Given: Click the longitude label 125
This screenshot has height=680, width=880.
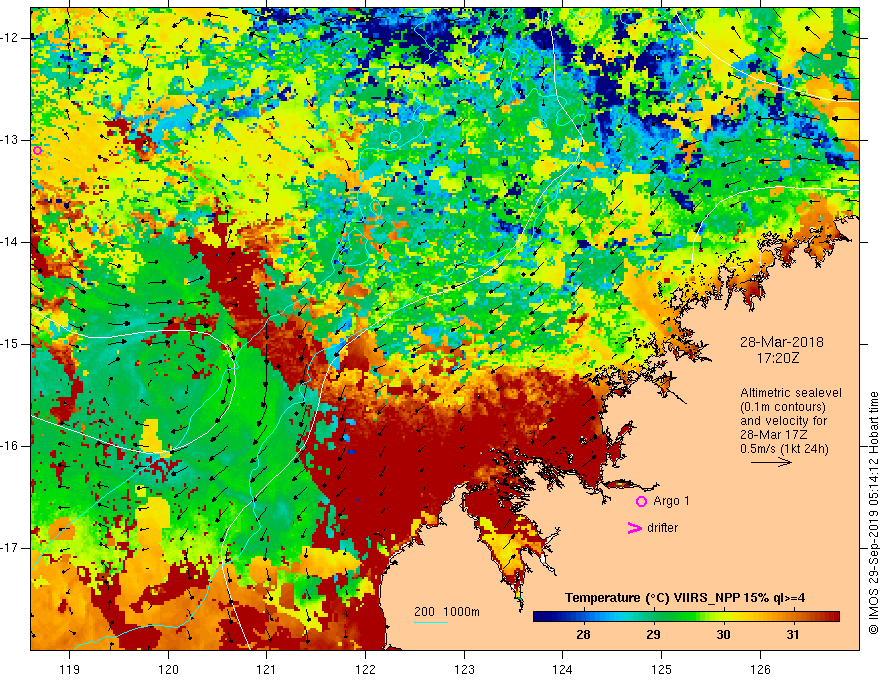Looking at the screenshot, I should (x=661, y=669).
